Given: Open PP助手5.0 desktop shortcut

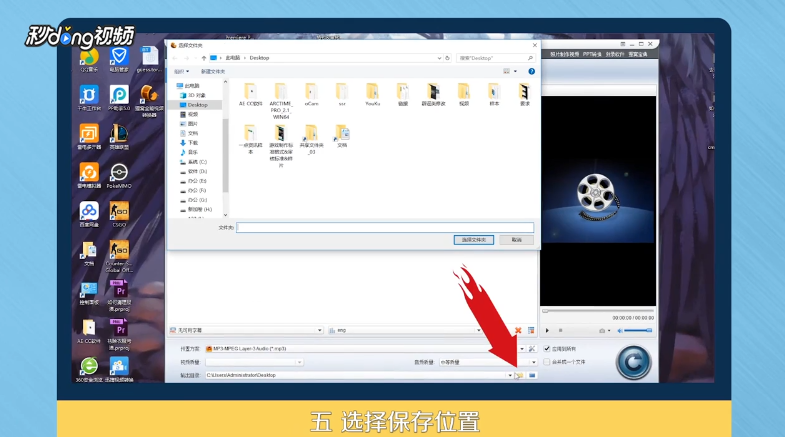Looking at the screenshot, I should [119, 98].
